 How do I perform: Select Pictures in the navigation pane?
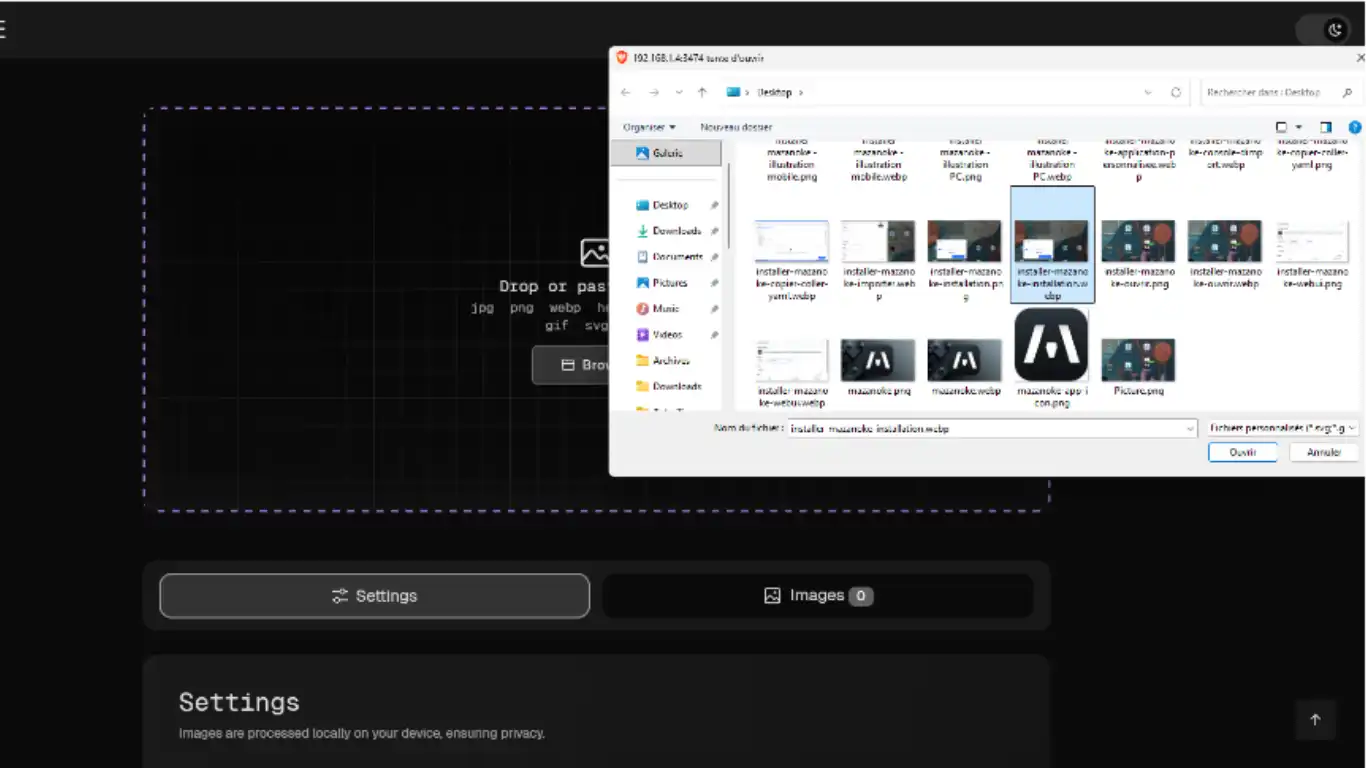click(x=669, y=283)
